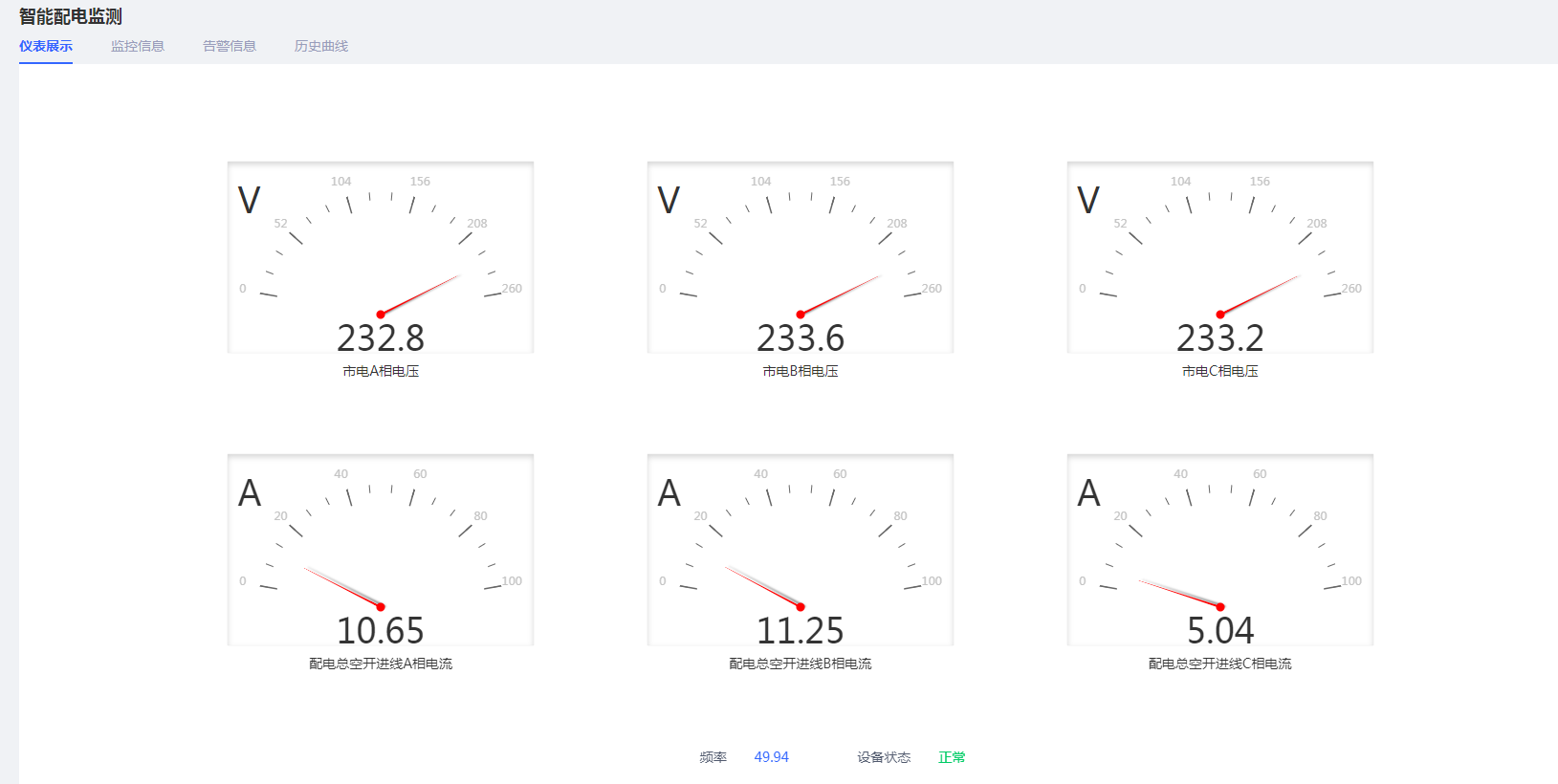Image resolution: width=1558 pixels, height=784 pixels.
Task: Click the 配电总空开进线B相电流 label
Action: 801,664
